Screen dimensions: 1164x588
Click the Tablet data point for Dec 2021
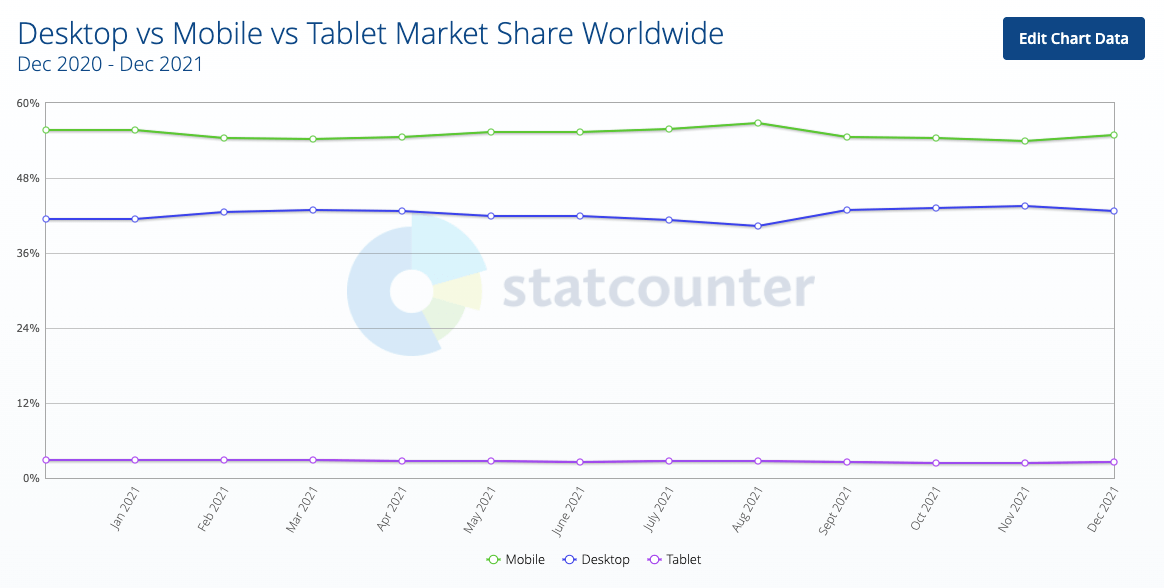(x=1114, y=462)
